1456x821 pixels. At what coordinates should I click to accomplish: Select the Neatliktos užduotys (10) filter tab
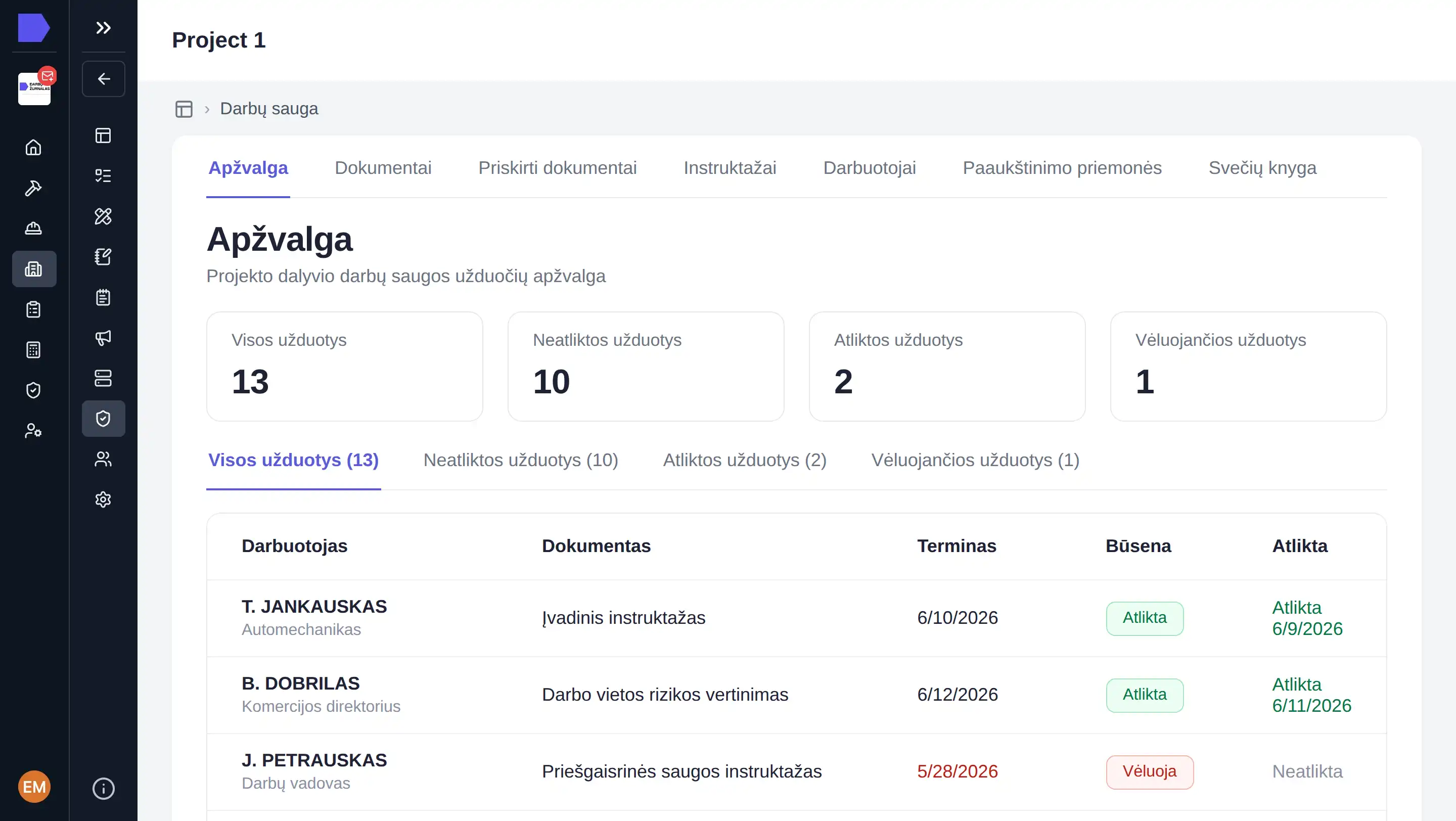point(521,460)
